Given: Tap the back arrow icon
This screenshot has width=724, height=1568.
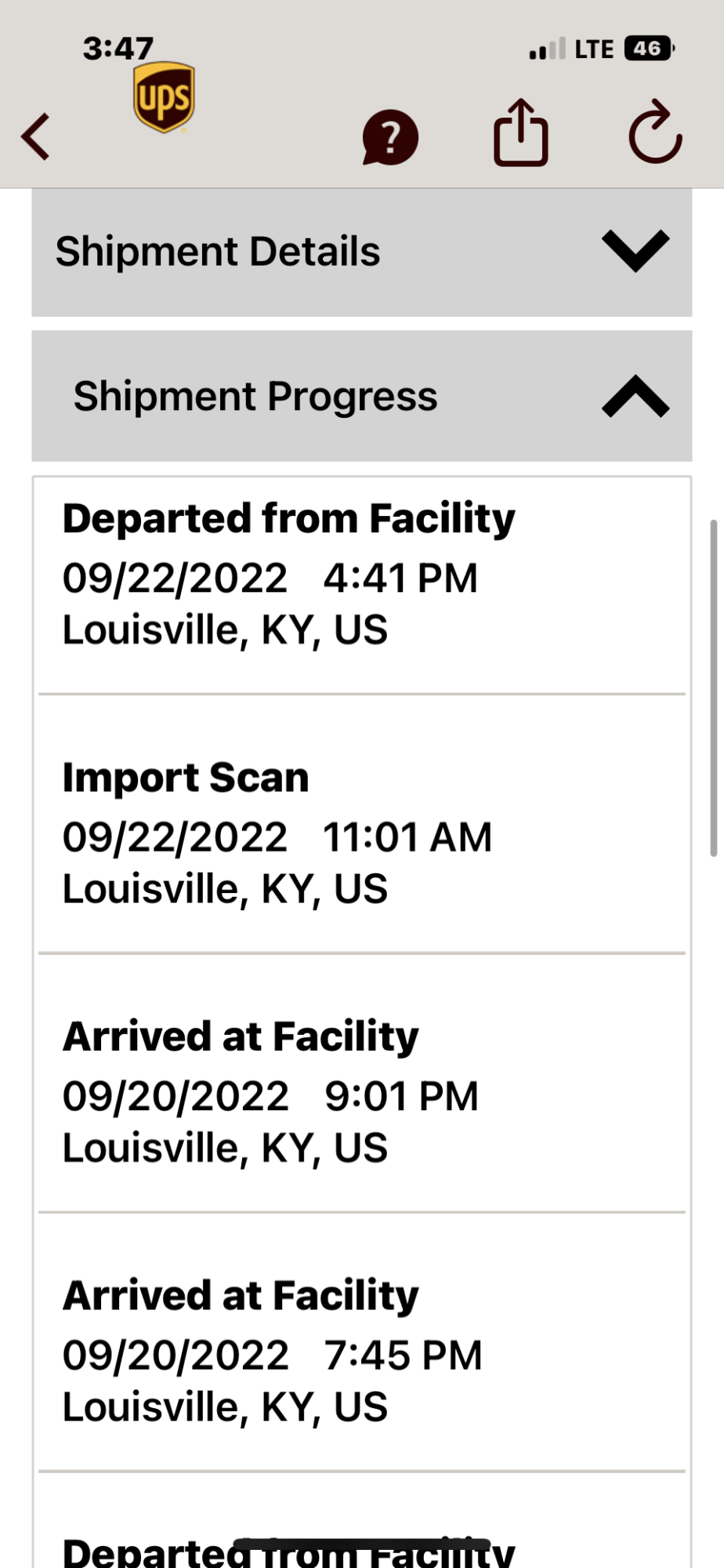Looking at the screenshot, I should tap(36, 136).
